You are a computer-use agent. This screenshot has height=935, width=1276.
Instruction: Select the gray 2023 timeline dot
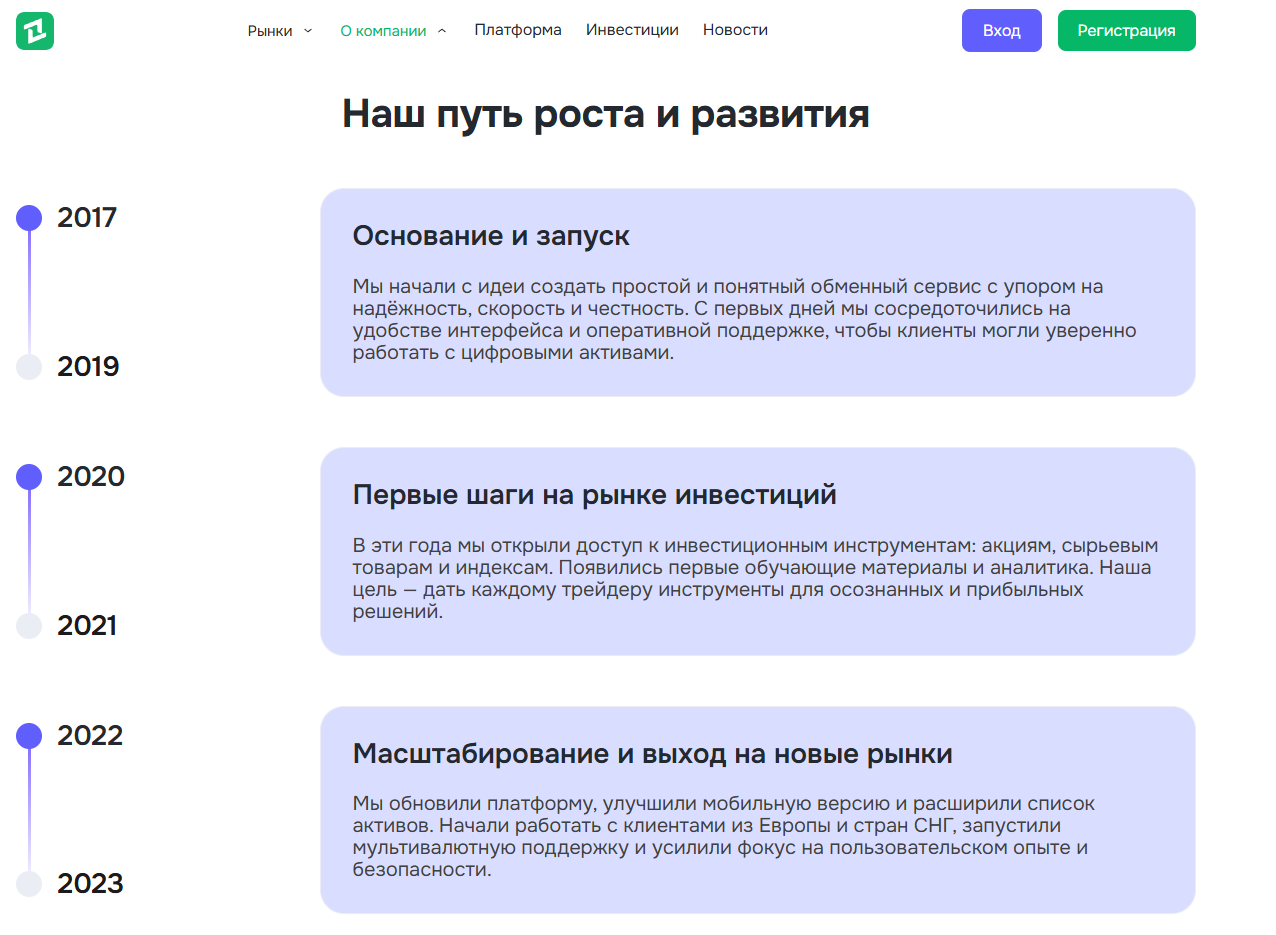tap(28, 883)
